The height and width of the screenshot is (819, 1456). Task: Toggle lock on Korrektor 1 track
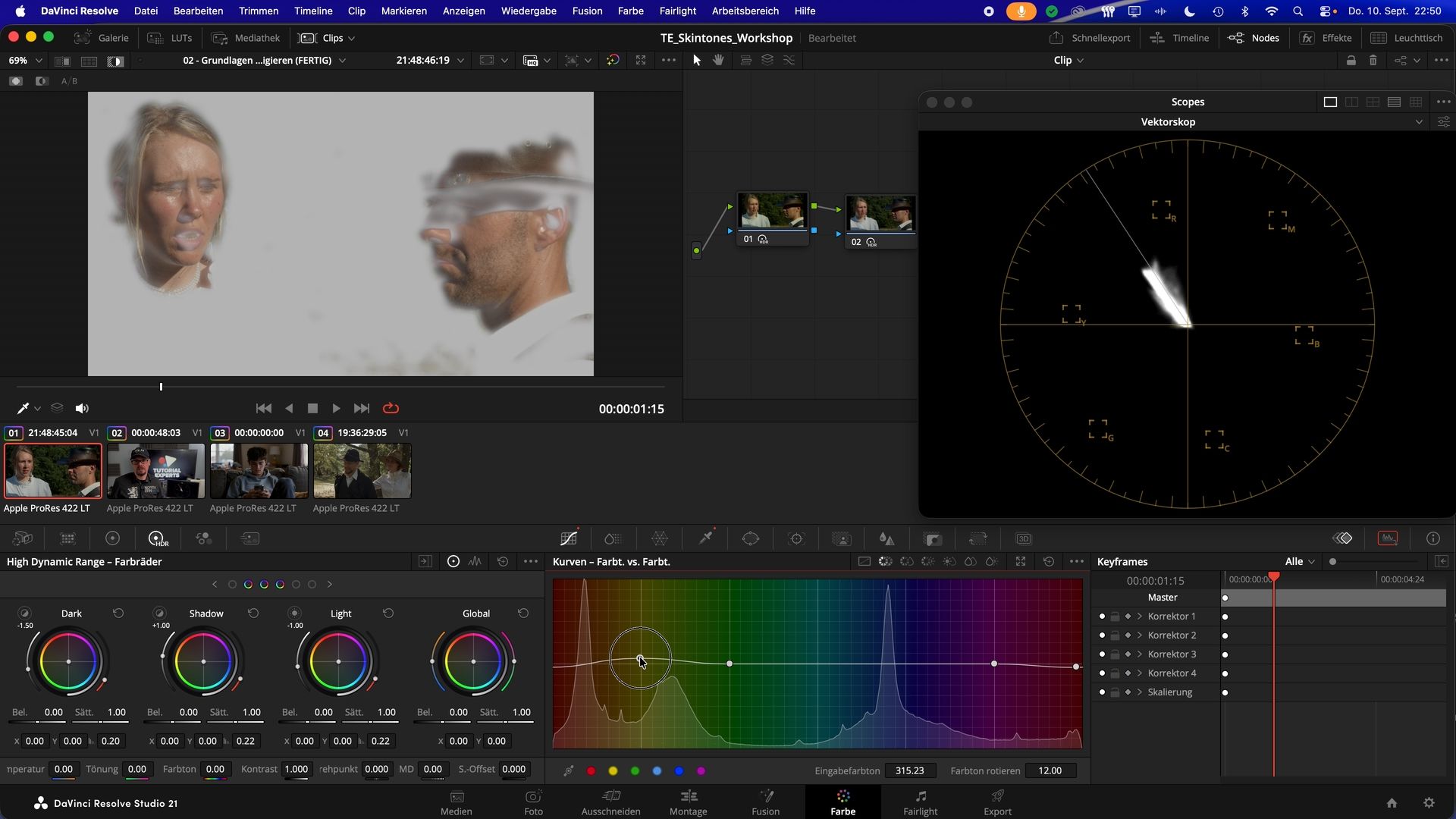1115,617
